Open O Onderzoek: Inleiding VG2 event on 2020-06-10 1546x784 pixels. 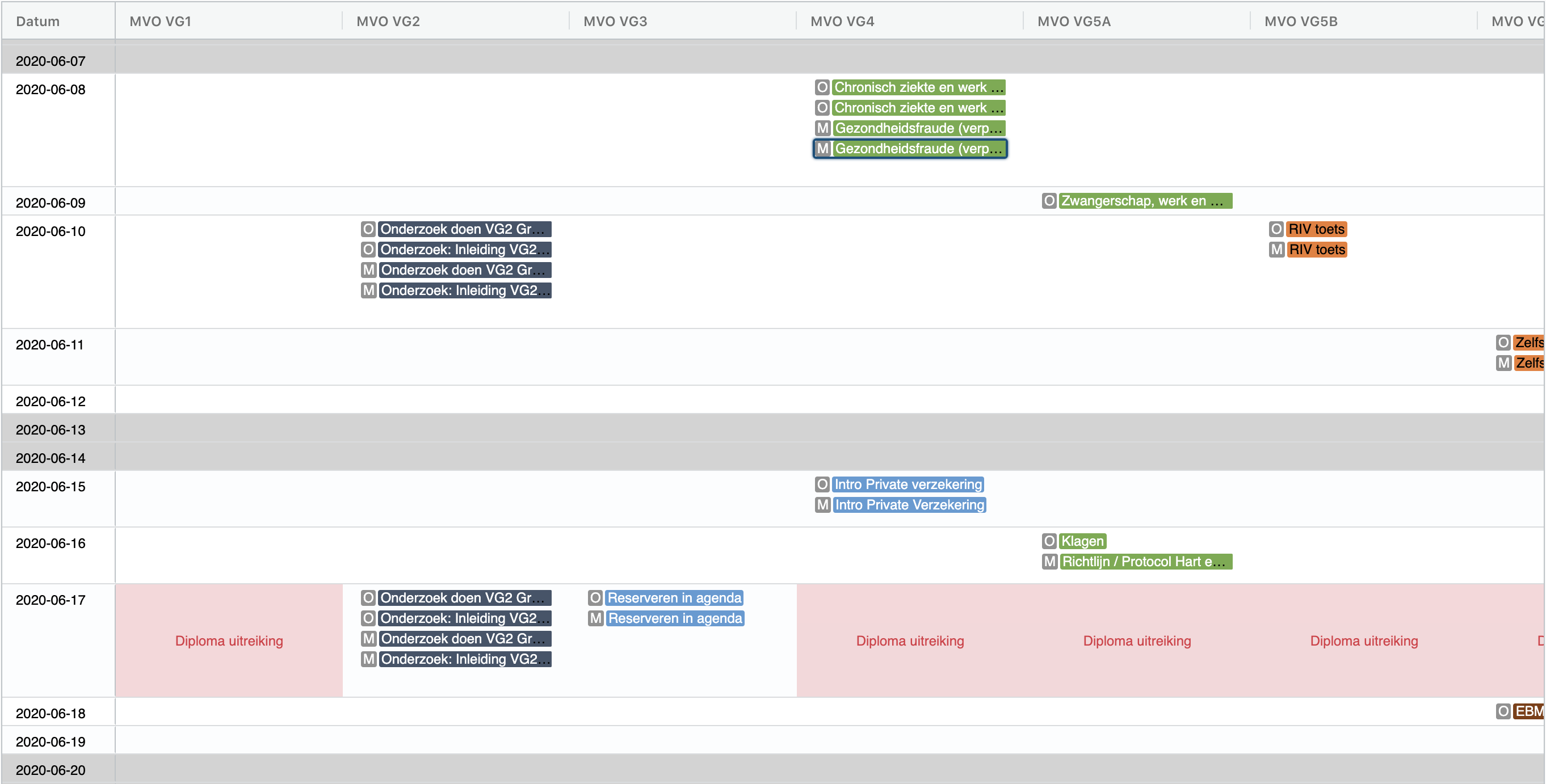tap(456, 250)
